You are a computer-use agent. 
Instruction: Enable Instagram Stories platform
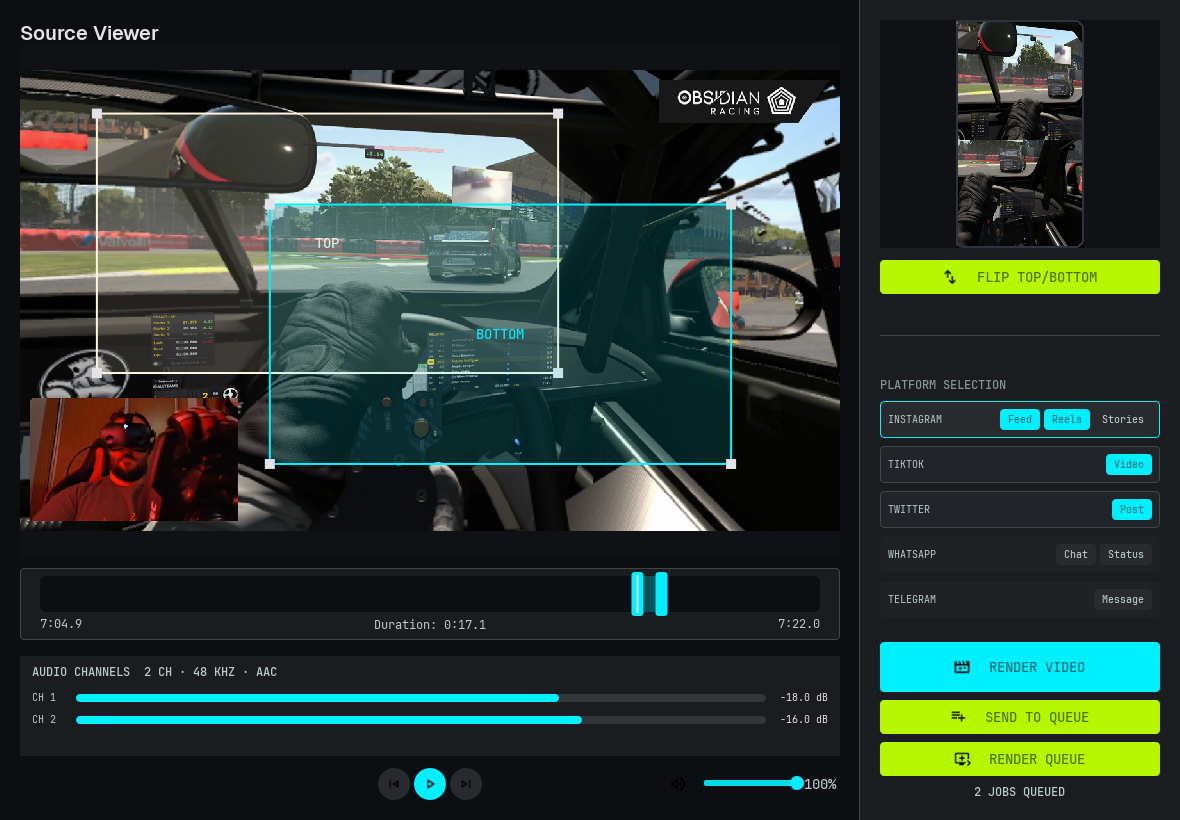[1122, 419]
